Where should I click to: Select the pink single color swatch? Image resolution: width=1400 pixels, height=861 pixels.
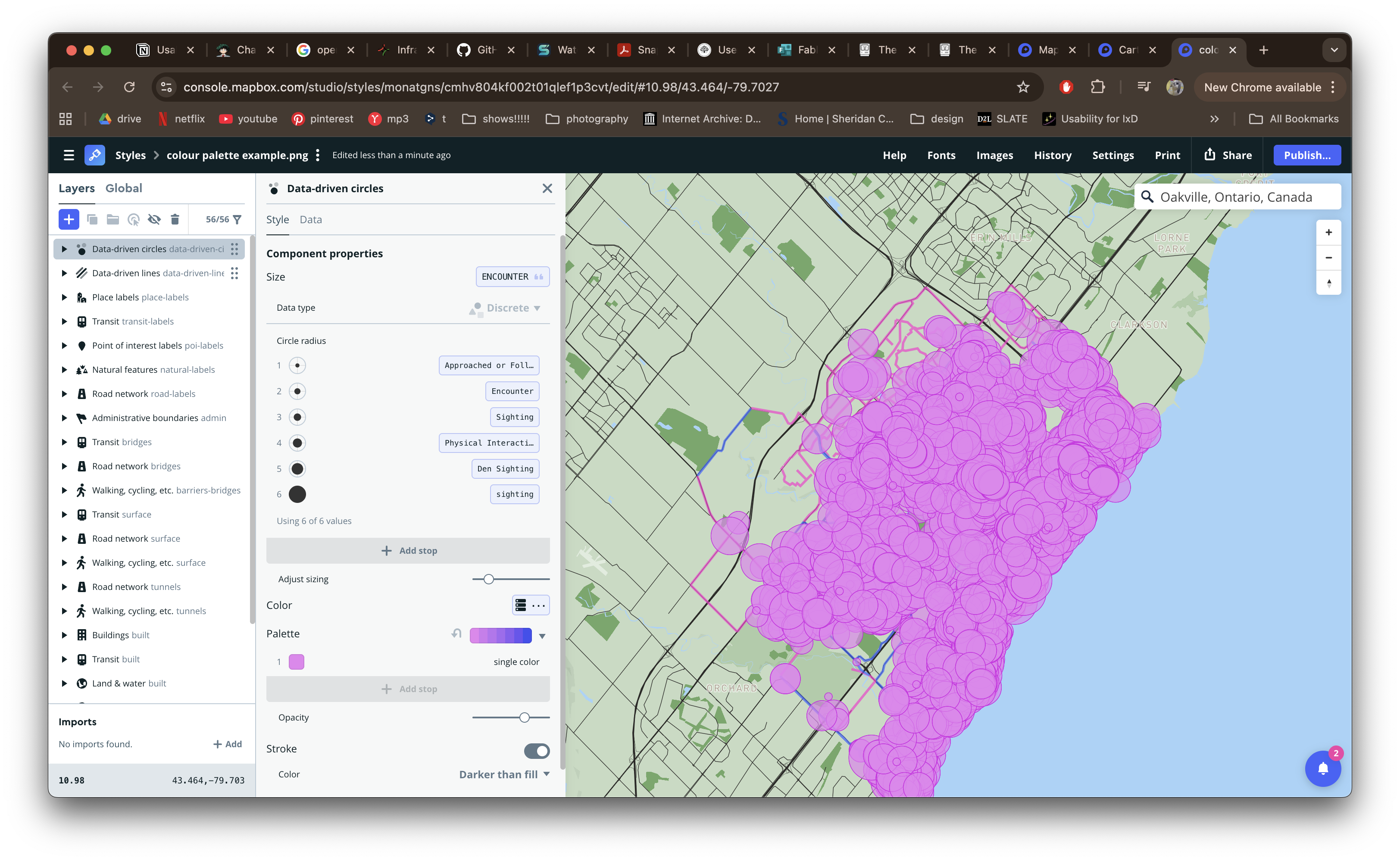coord(297,662)
